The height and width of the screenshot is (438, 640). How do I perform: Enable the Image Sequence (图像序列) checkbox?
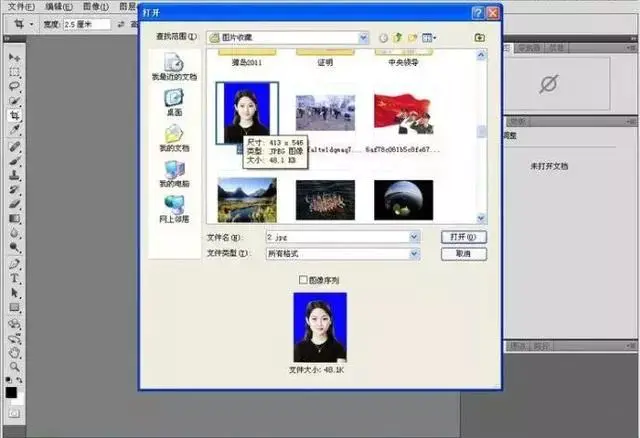tap(304, 279)
